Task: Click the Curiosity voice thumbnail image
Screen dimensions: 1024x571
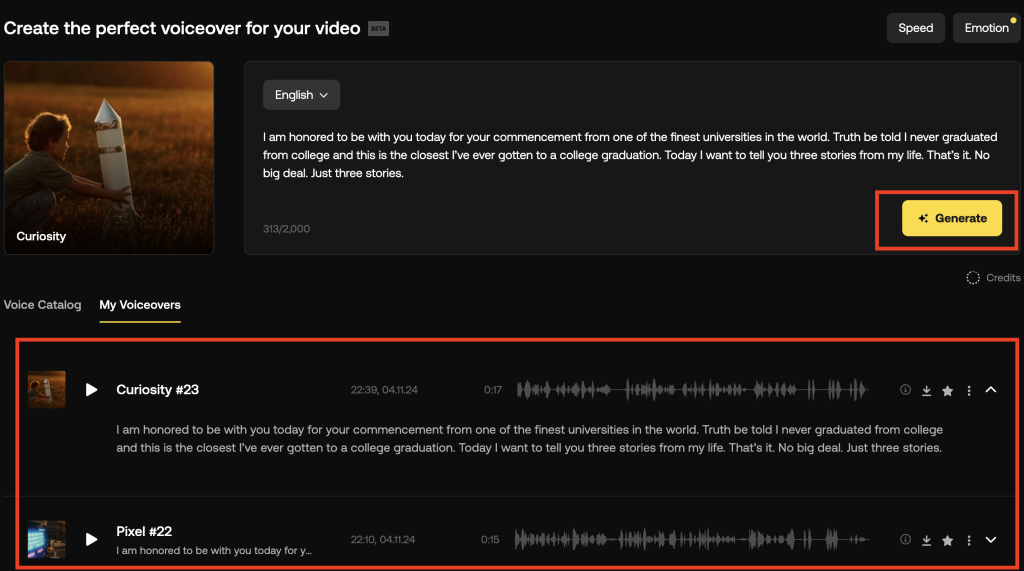Action: 109,157
